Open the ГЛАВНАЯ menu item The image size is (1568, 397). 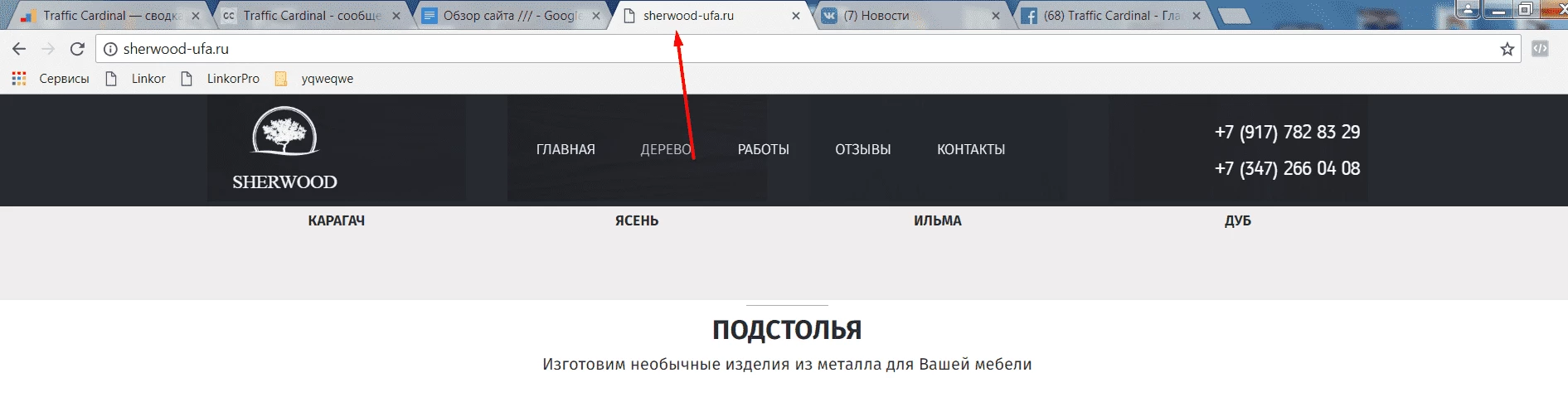566,150
